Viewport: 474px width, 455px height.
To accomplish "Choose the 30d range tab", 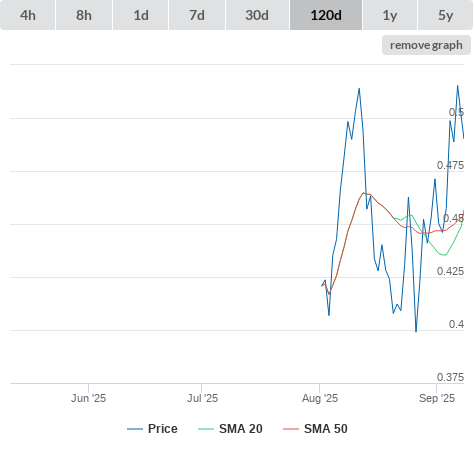I will (x=257, y=15).
